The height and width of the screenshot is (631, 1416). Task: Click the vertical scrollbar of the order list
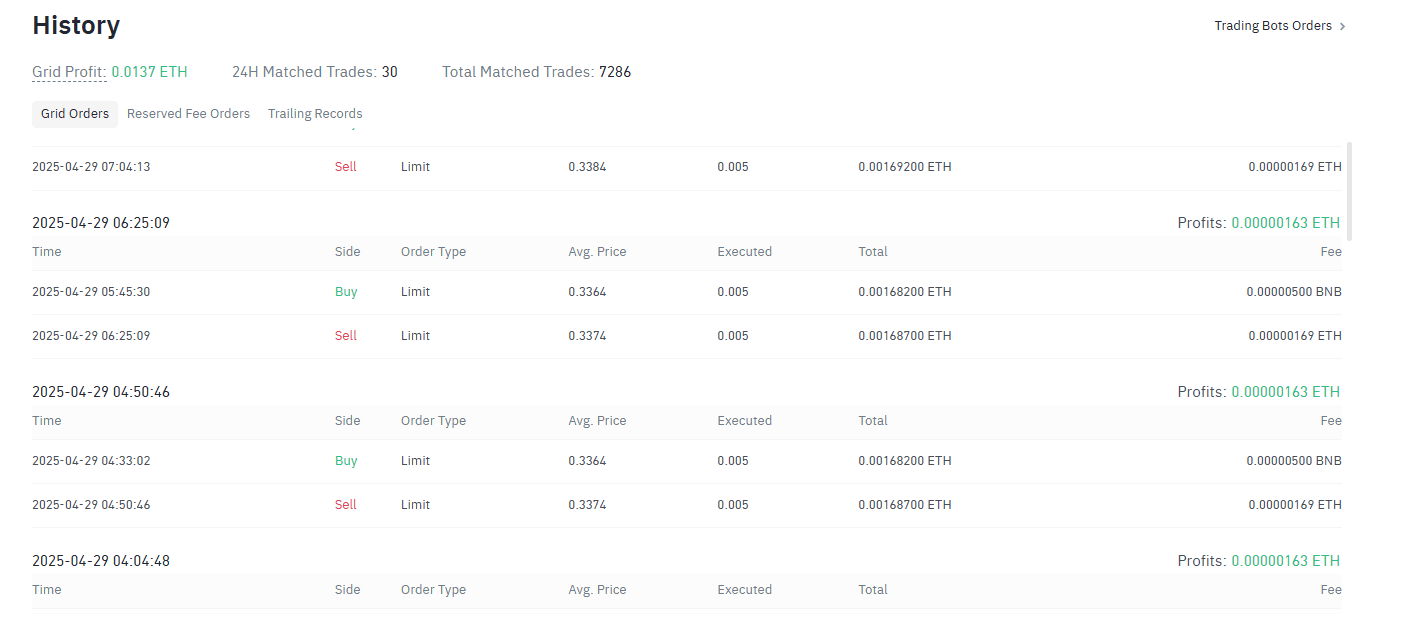1350,190
